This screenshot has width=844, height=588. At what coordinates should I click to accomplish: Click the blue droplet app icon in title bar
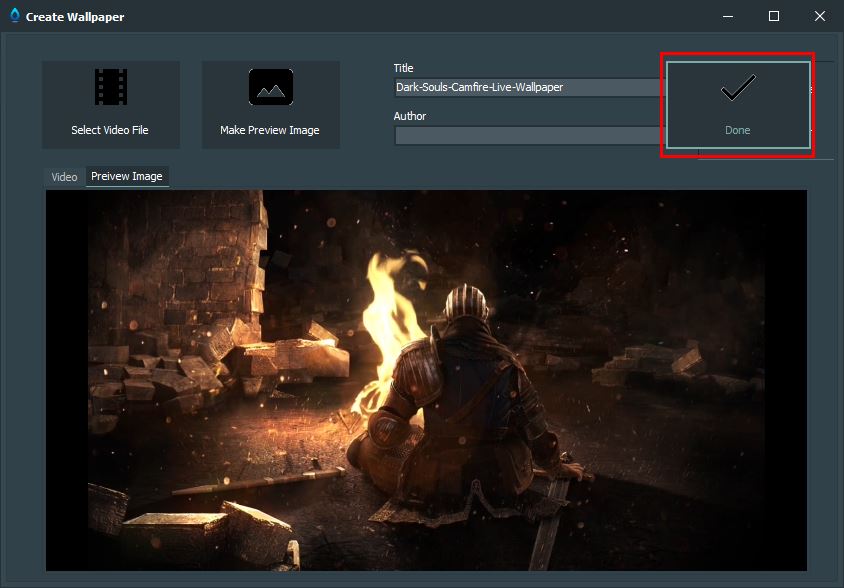15,16
